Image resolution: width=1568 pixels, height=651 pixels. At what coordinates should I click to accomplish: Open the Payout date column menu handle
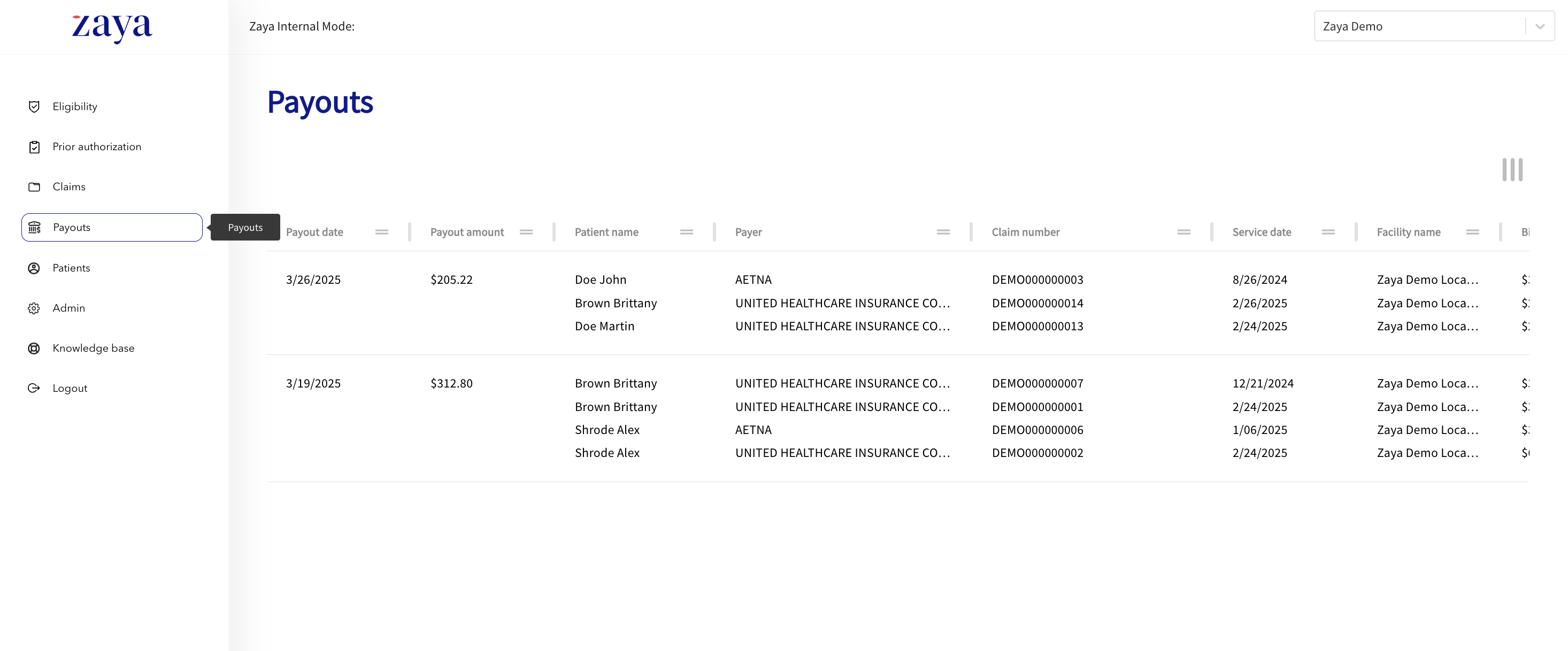pos(382,232)
